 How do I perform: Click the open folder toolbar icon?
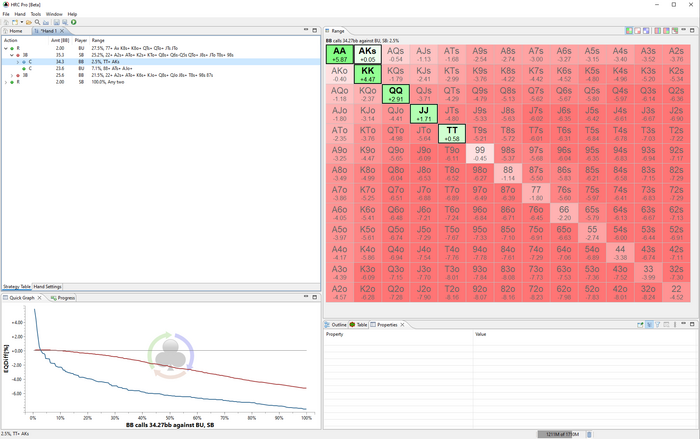point(29,22)
